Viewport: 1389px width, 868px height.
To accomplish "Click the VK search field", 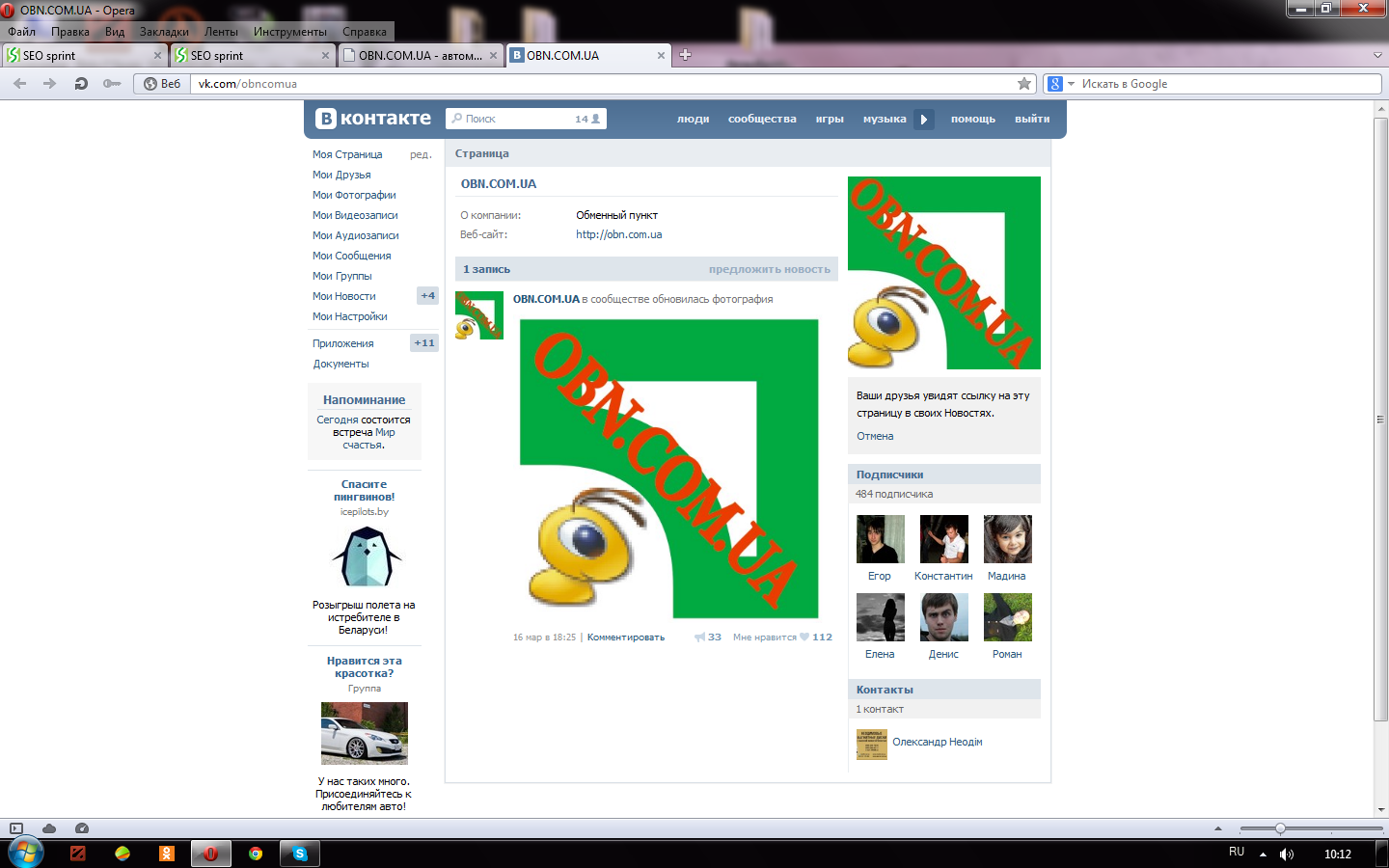I will pyautogui.click(x=526, y=119).
